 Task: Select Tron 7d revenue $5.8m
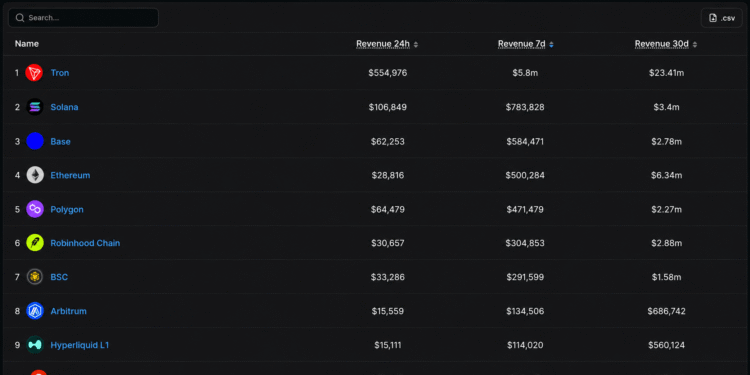coord(525,73)
